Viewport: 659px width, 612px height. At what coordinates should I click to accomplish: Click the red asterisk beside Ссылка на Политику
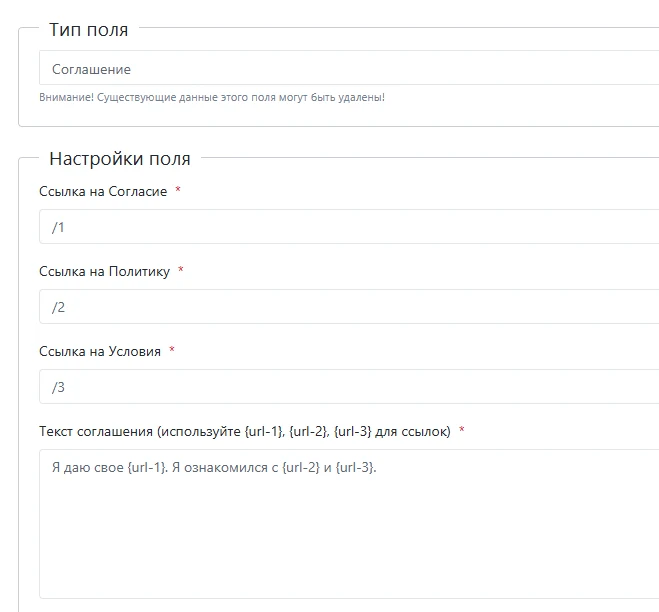click(x=181, y=269)
